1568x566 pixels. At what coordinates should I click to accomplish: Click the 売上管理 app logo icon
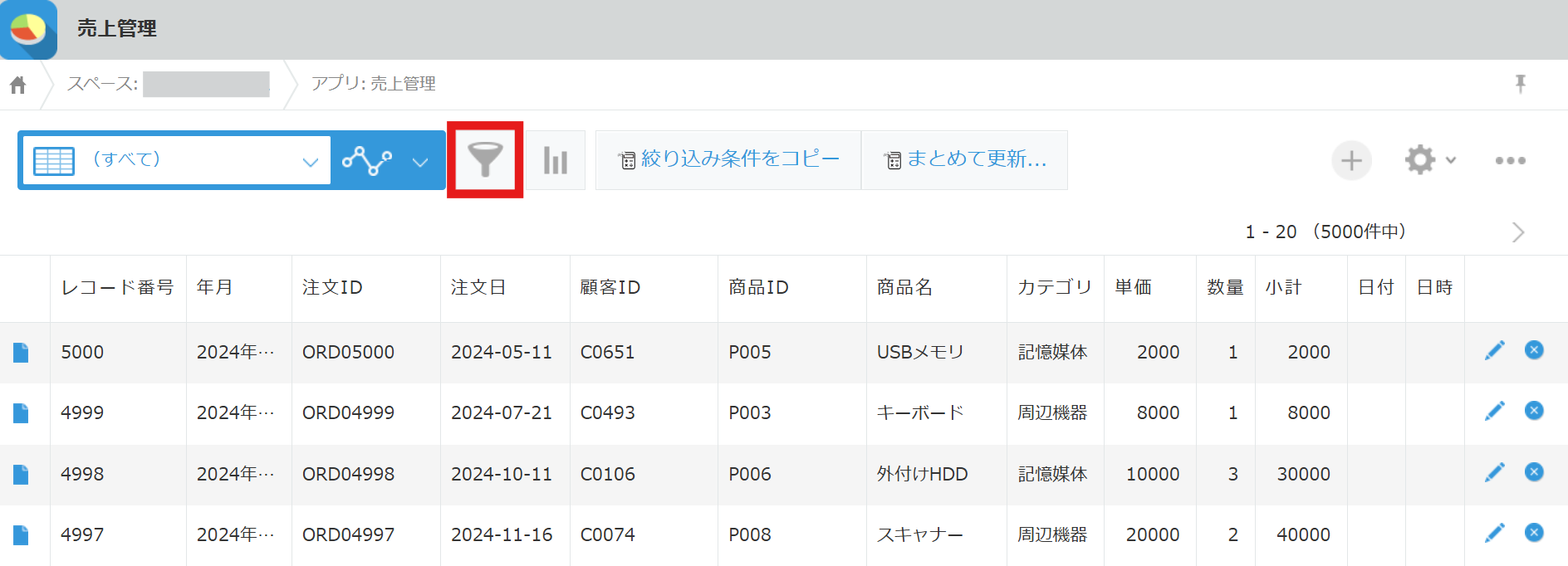(28, 29)
